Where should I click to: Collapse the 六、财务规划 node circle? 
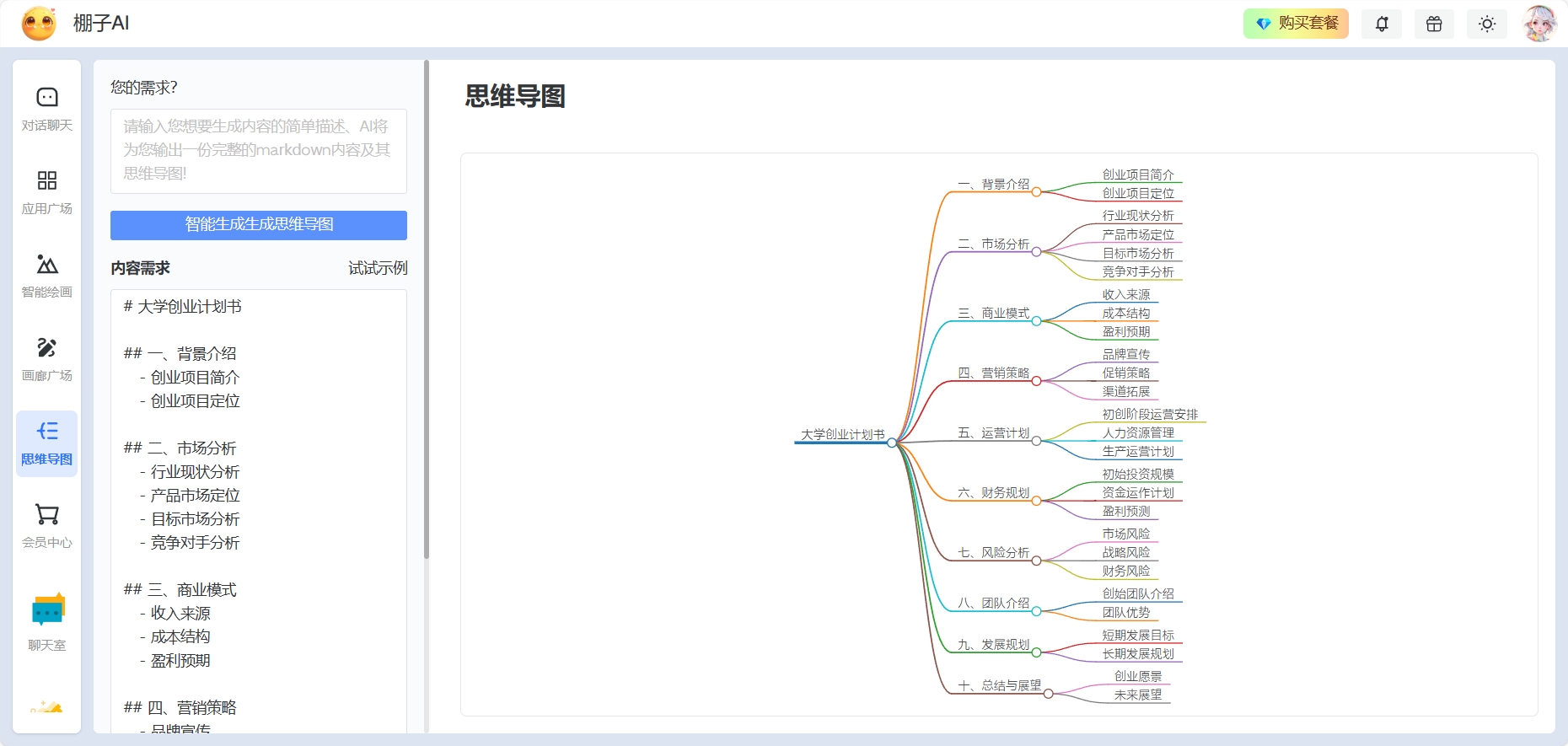click(x=1037, y=501)
